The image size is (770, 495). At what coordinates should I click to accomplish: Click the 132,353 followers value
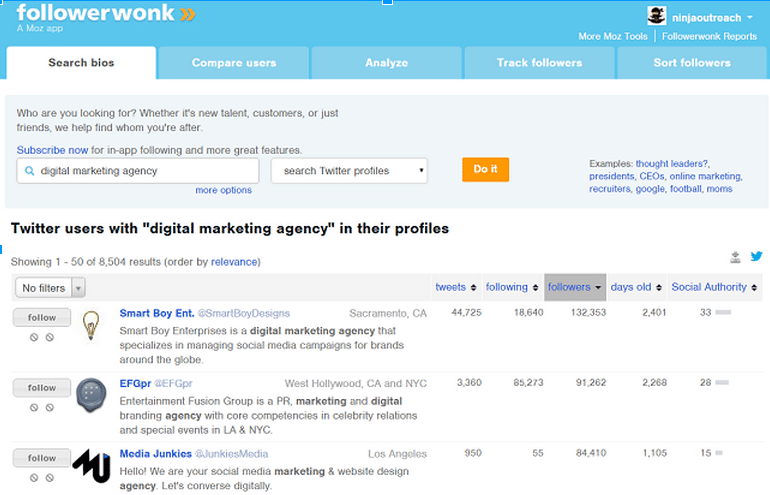click(588, 312)
